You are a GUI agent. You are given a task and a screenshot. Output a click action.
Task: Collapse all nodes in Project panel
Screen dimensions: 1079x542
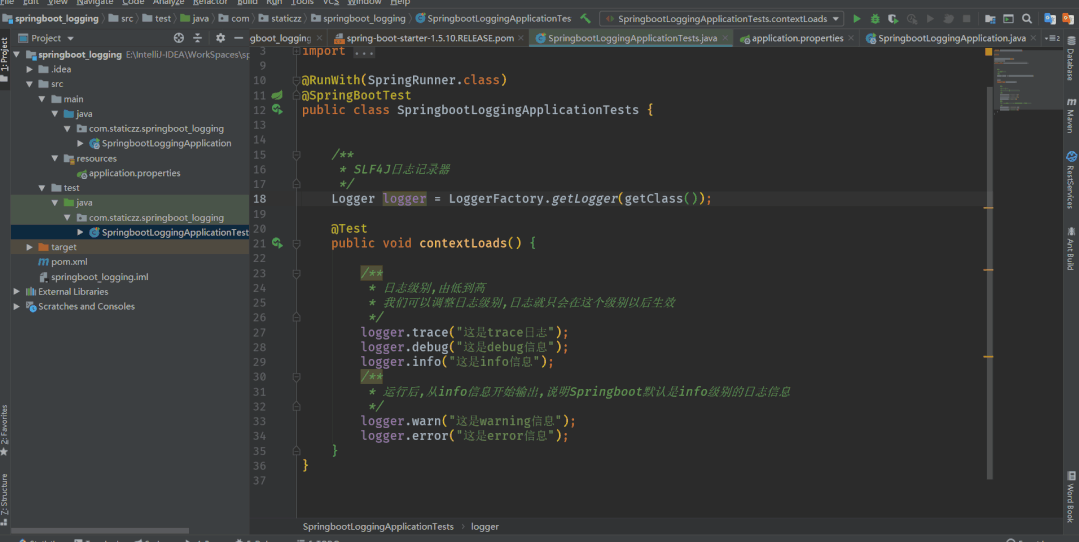[197, 38]
